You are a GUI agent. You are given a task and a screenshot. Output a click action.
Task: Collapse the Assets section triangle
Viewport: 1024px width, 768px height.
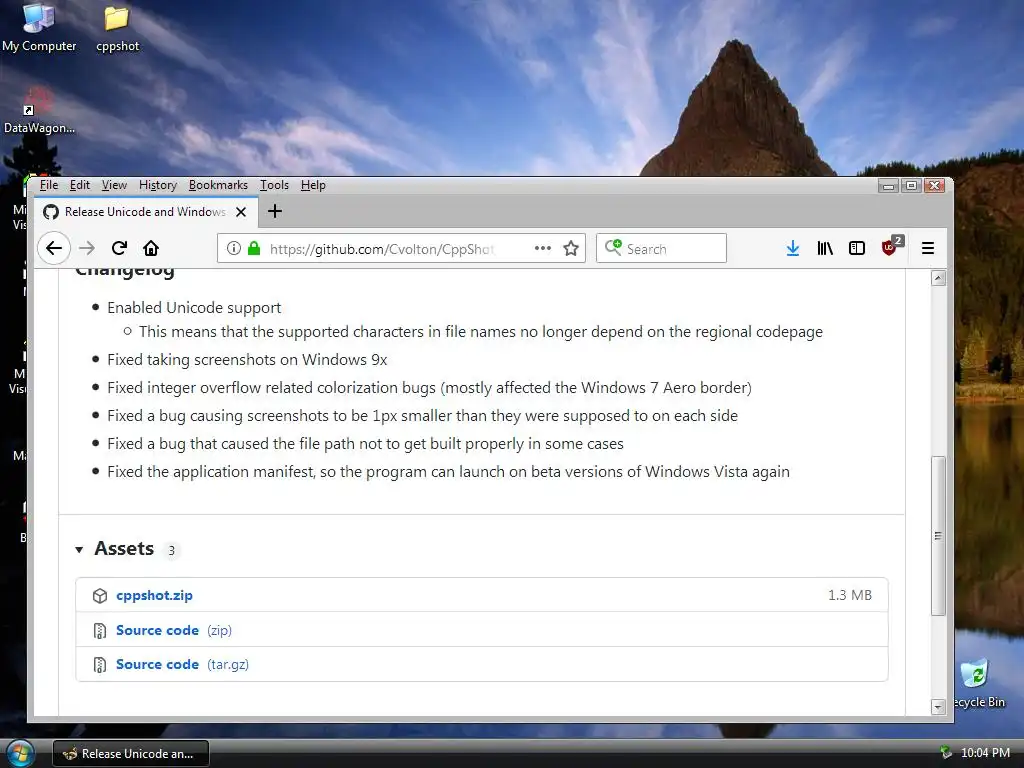coord(79,550)
